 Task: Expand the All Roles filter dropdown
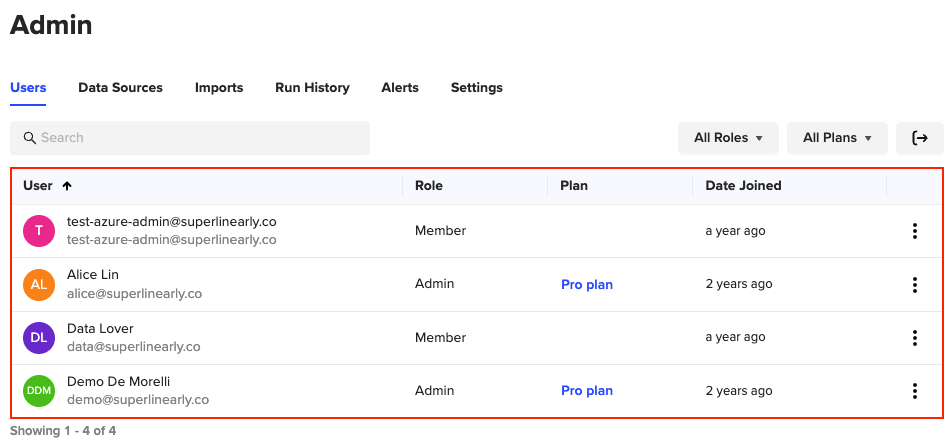tap(728, 138)
